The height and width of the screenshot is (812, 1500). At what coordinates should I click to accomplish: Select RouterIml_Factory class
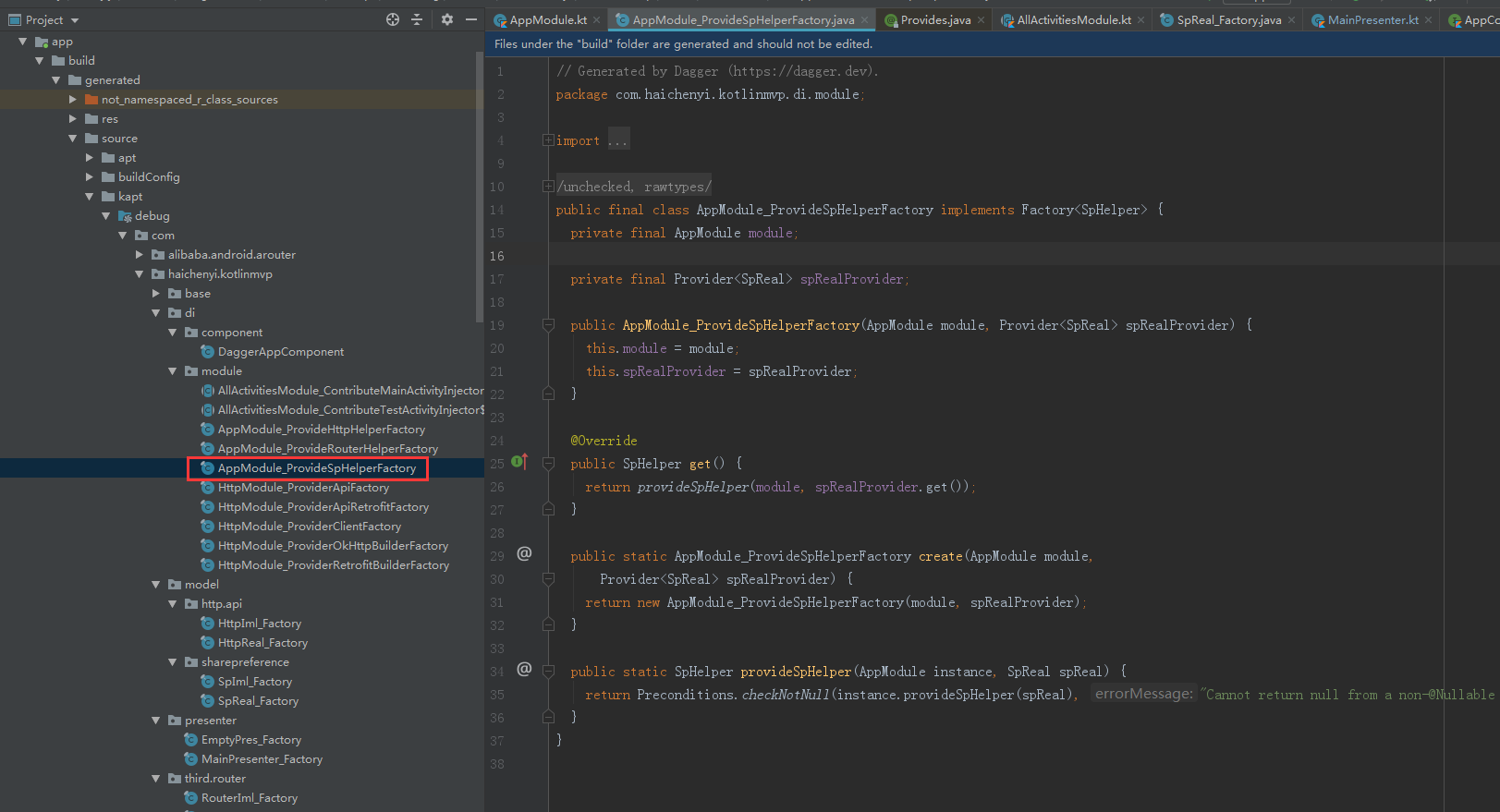point(250,798)
